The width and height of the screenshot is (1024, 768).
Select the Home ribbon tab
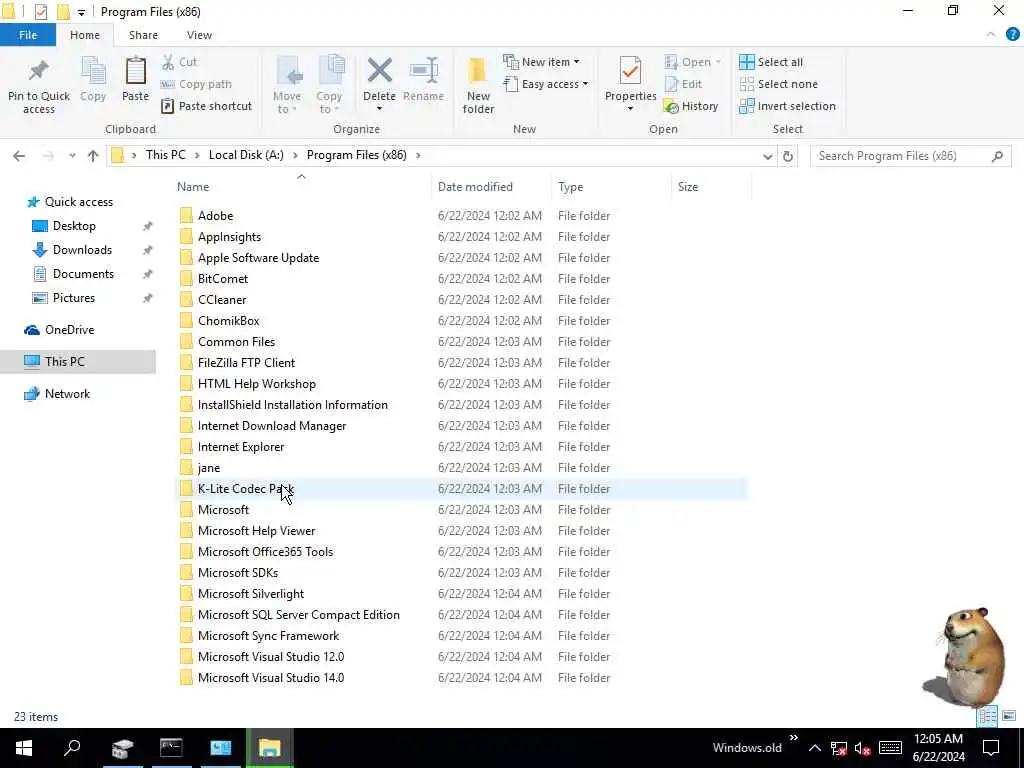pos(85,35)
